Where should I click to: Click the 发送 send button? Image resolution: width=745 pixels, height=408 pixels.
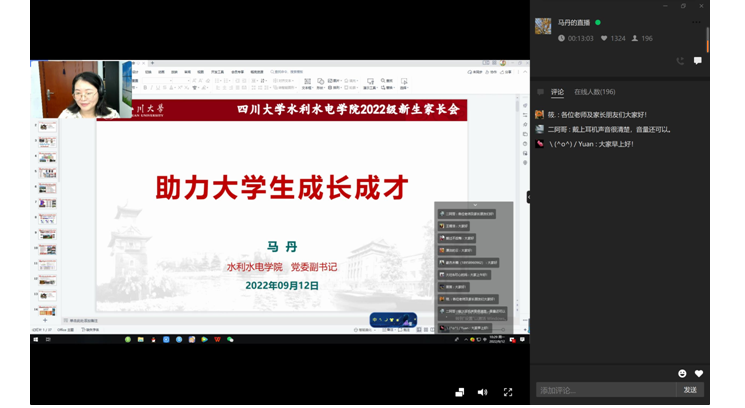coord(690,390)
